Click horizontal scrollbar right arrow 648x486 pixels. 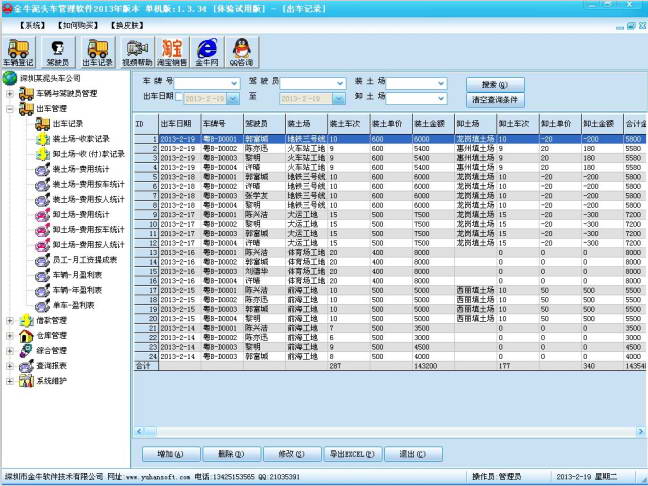pos(641,431)
